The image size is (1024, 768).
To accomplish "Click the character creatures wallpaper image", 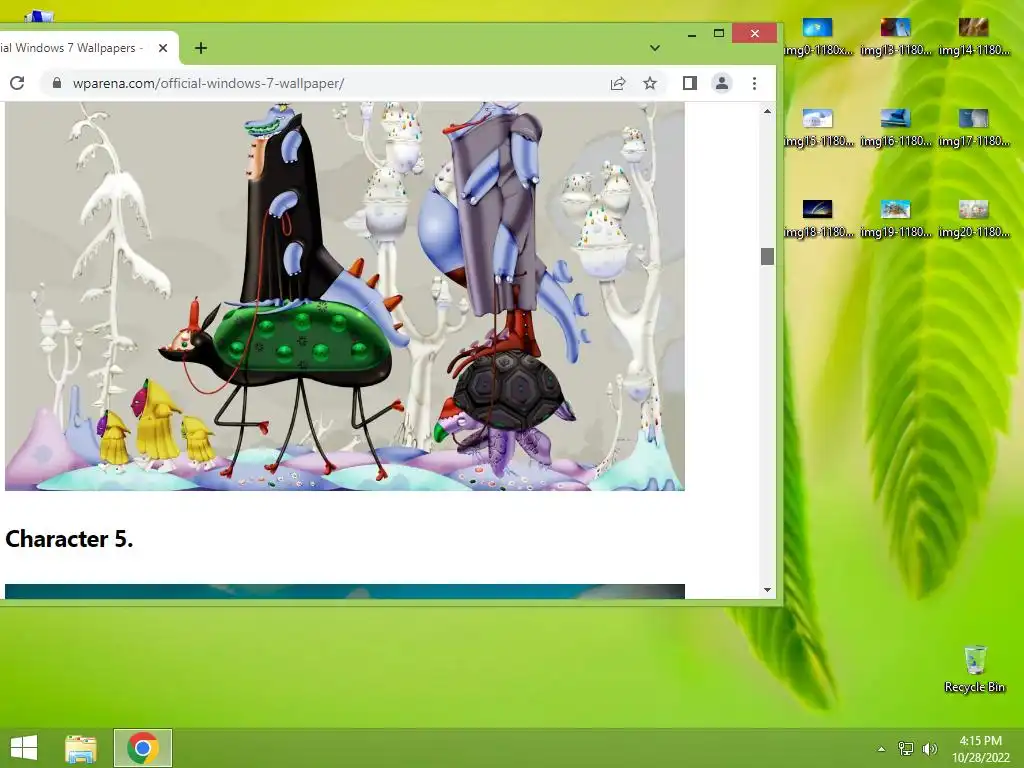I will coord(345,296).
